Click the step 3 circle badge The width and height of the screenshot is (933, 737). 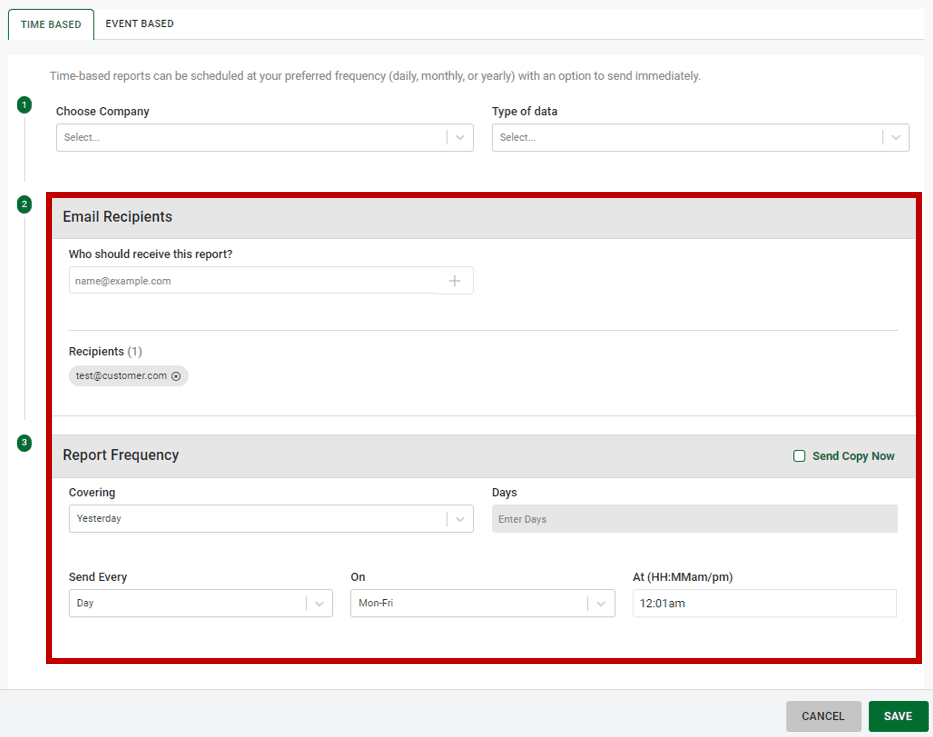(x=24, y=443)
